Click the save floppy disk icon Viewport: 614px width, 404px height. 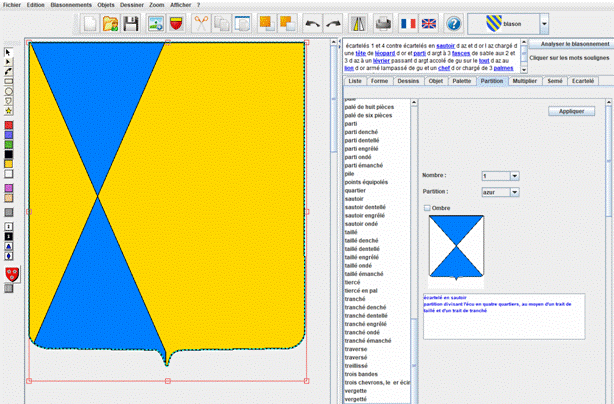tap(131, 23)
